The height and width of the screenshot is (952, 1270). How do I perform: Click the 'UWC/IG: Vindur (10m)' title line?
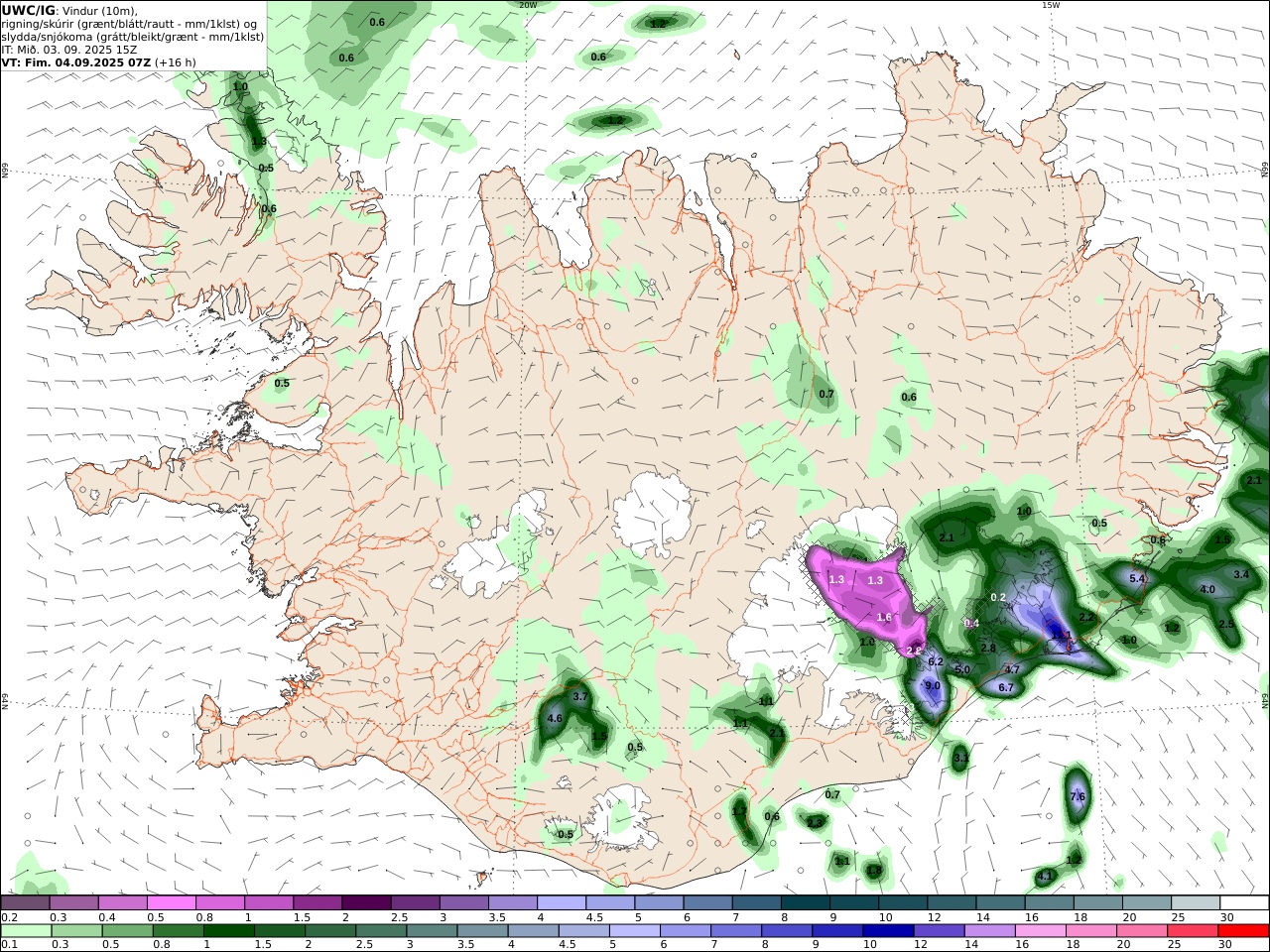tap(70, 10)
